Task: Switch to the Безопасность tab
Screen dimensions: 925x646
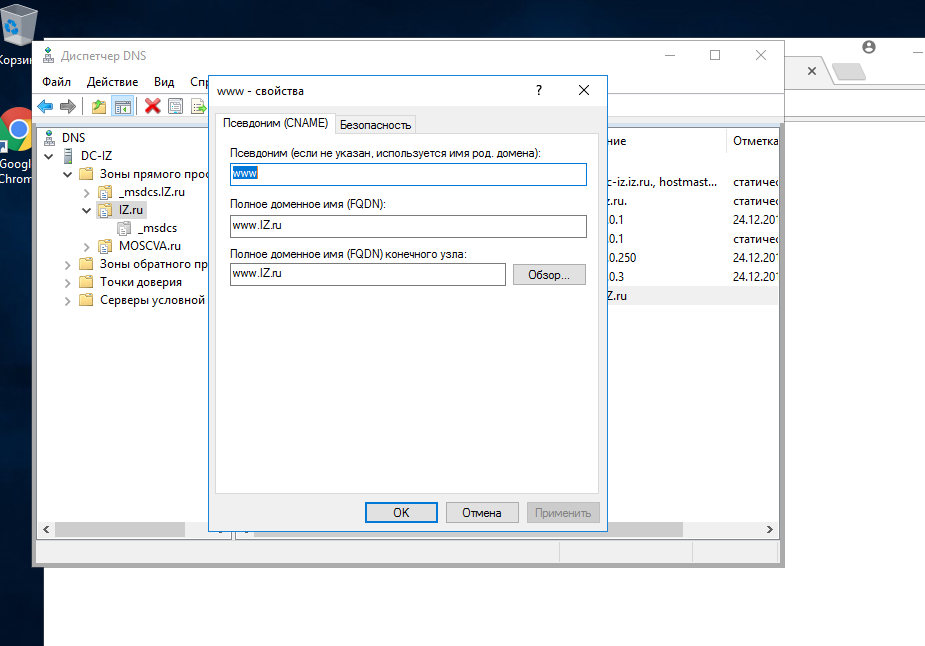Action: [375, 125]
